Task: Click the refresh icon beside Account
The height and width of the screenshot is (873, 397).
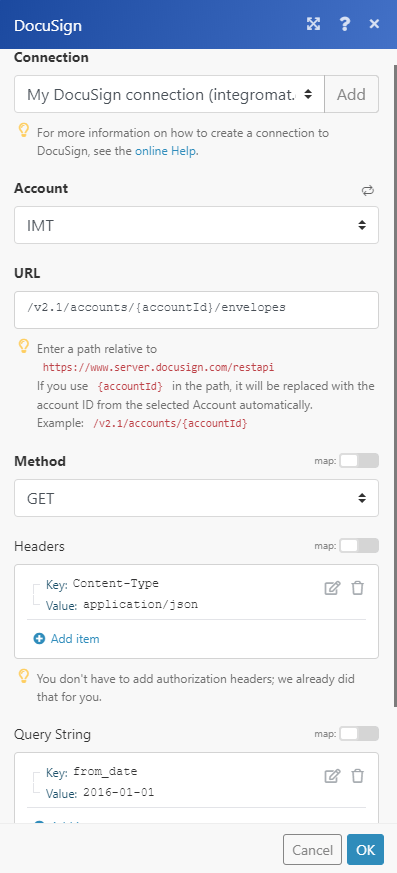Action: coord(367,191)
